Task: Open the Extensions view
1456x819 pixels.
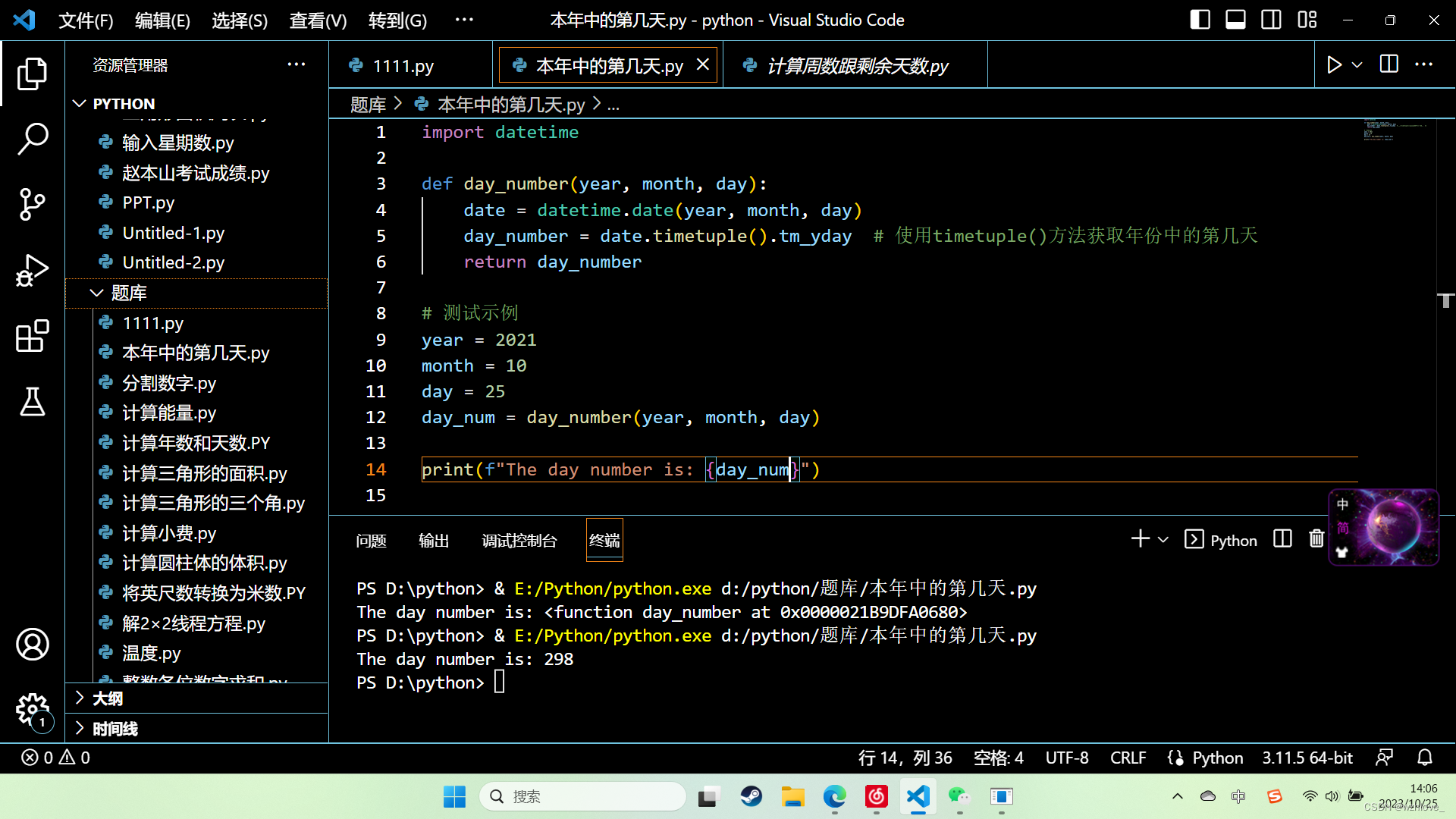Action: click(32, 336)
